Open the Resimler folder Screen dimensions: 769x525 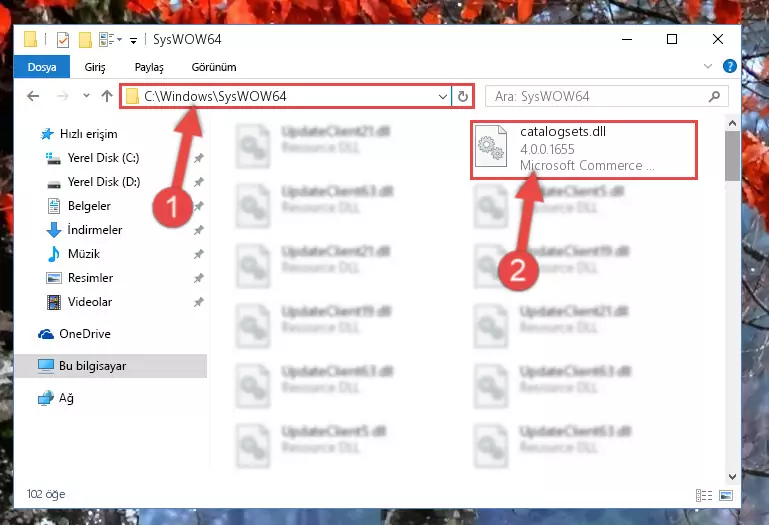coord(90,278)
